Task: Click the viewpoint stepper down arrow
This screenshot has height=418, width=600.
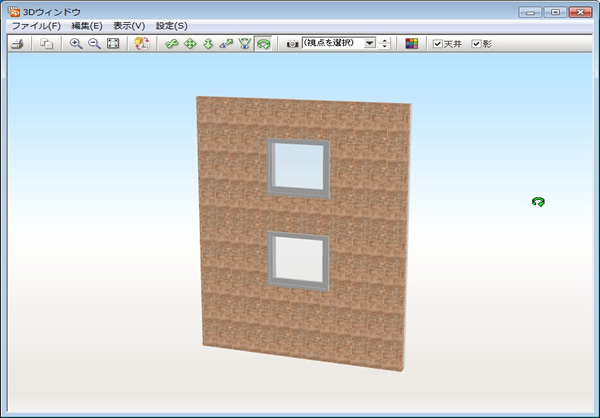Action: tap(386, 47)
